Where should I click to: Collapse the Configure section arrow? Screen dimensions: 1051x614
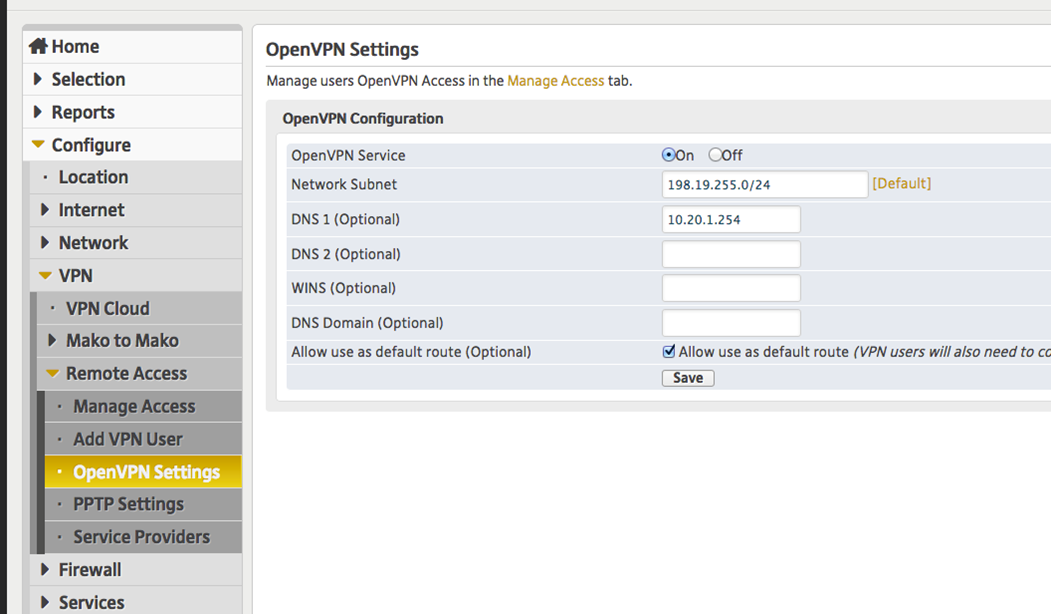tap(38, 144)
